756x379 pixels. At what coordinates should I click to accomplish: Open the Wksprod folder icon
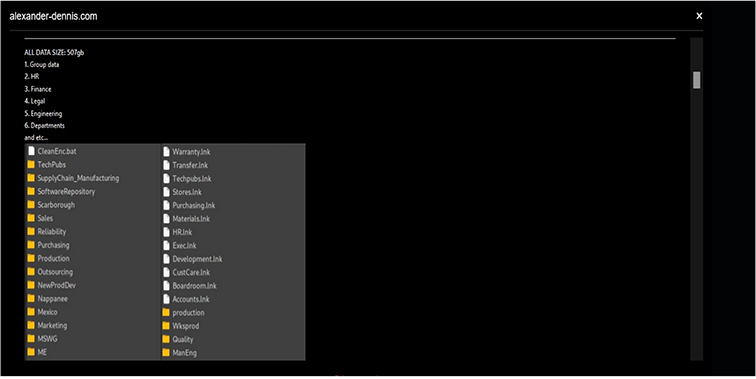pos(166,326)
